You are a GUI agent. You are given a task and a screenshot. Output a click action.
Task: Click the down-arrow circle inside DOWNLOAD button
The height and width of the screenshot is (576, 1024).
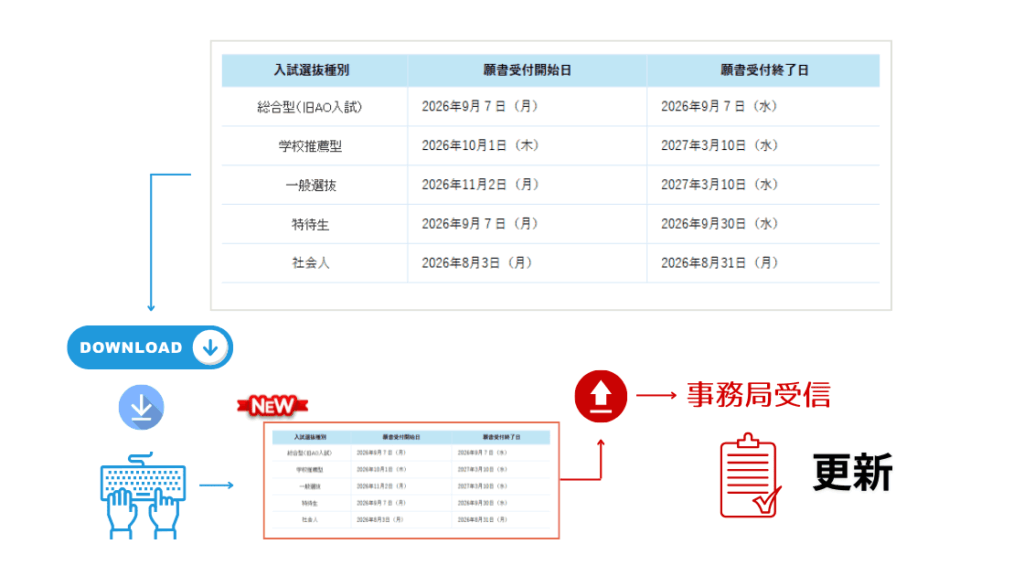pos(209,347)
